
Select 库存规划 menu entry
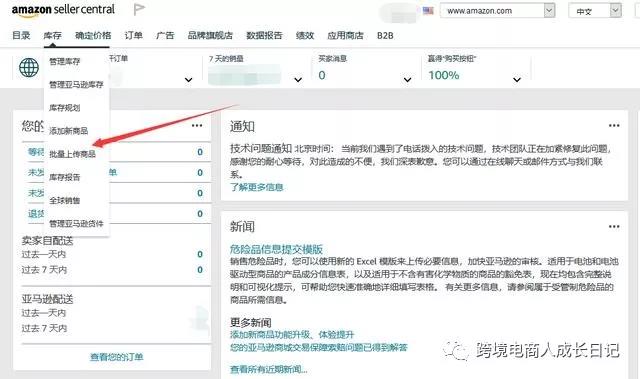click(x=64, y=108)
